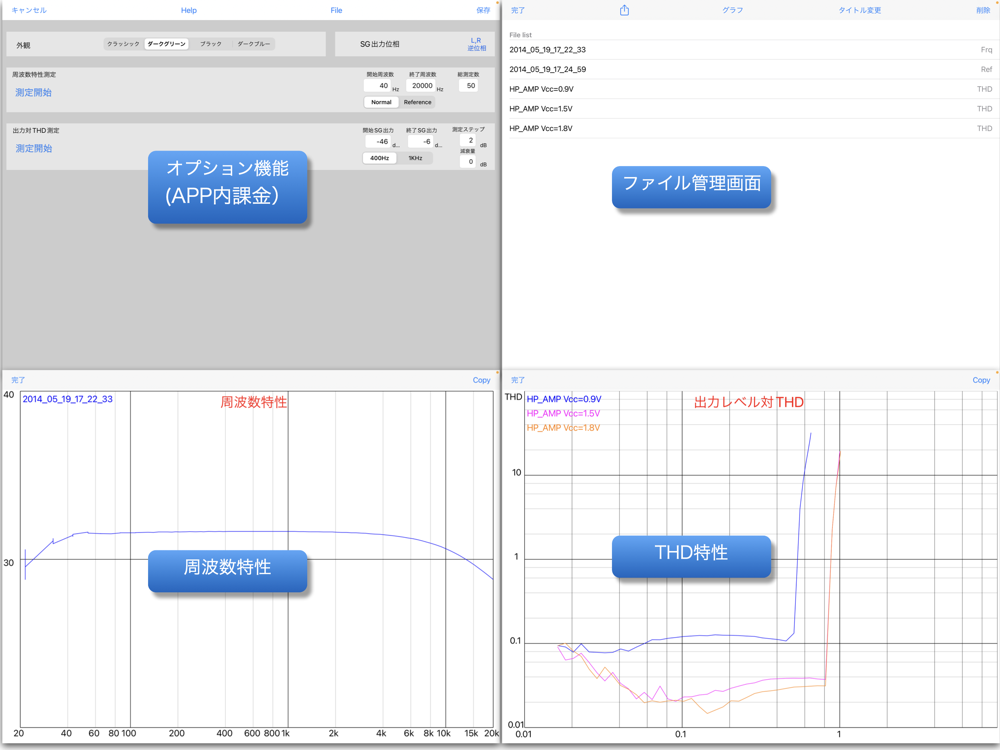1000x750 pixels.
Task: Edit measurement step field showing 2
Action: [x=468, y=140]
